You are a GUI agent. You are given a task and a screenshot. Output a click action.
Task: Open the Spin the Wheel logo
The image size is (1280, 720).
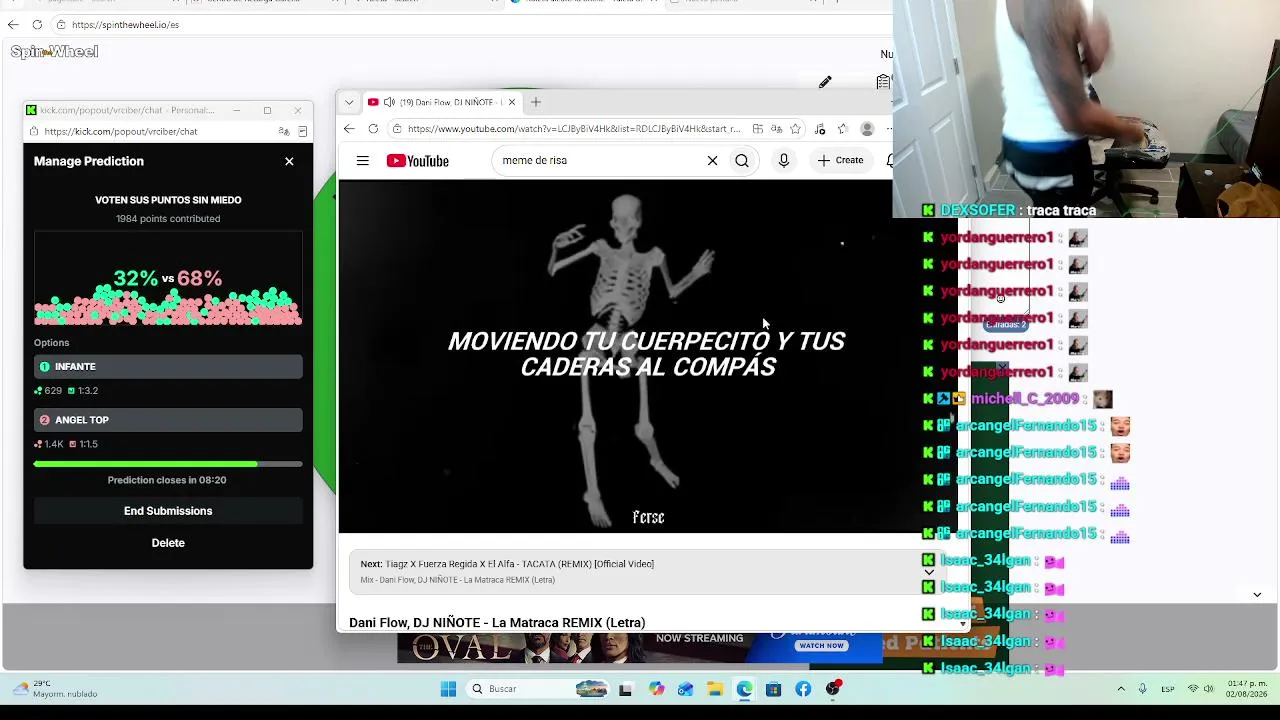pos(54,52)
